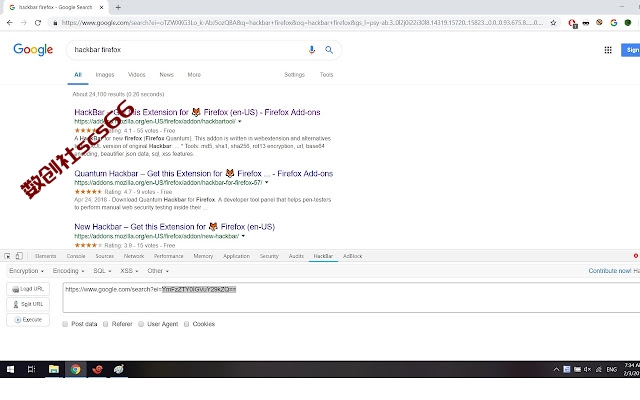
Task: Open the New Hackbar search result
Action: coord(174,227)
